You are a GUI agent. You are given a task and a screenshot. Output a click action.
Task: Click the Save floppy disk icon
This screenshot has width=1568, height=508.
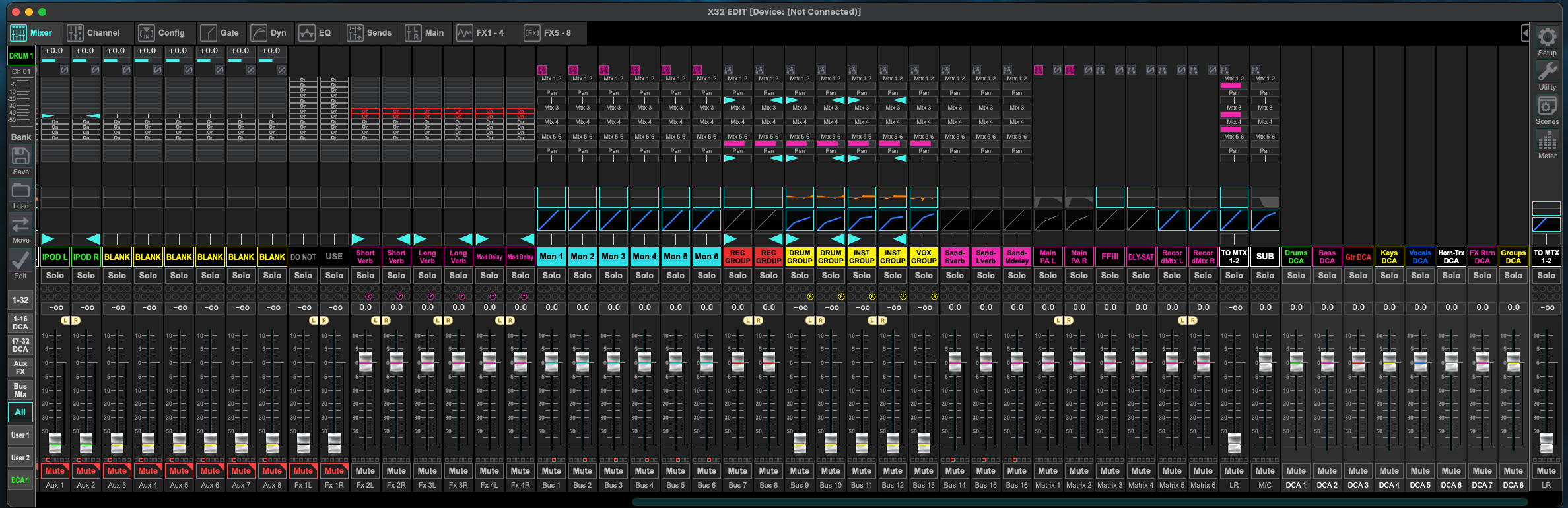20,156
